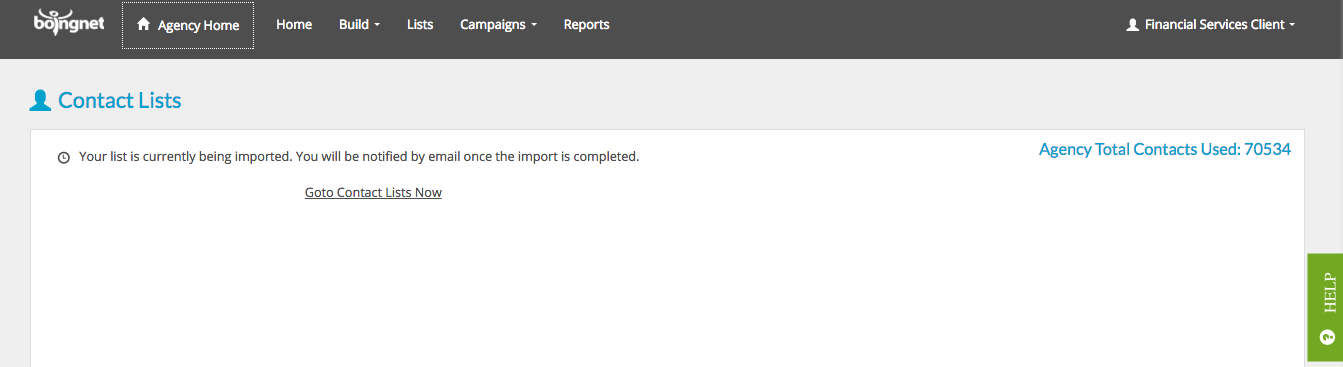Expand the caret beside Financial Services Client
Image resolution: width=1343 pixels, height=367 pixels.
(1292, 26)
